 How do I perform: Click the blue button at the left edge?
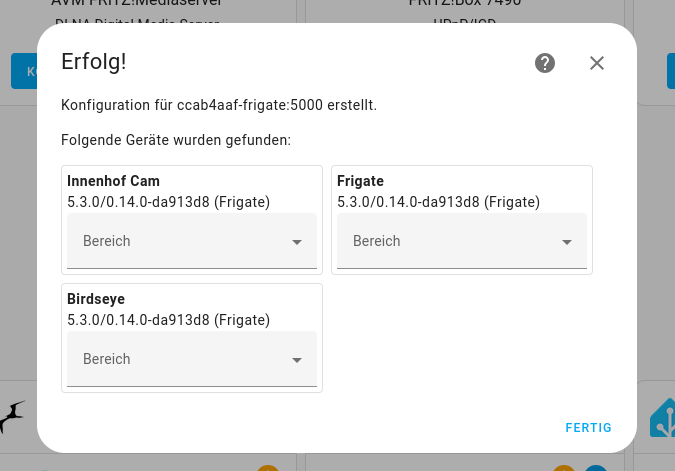(x=24, y=71)
